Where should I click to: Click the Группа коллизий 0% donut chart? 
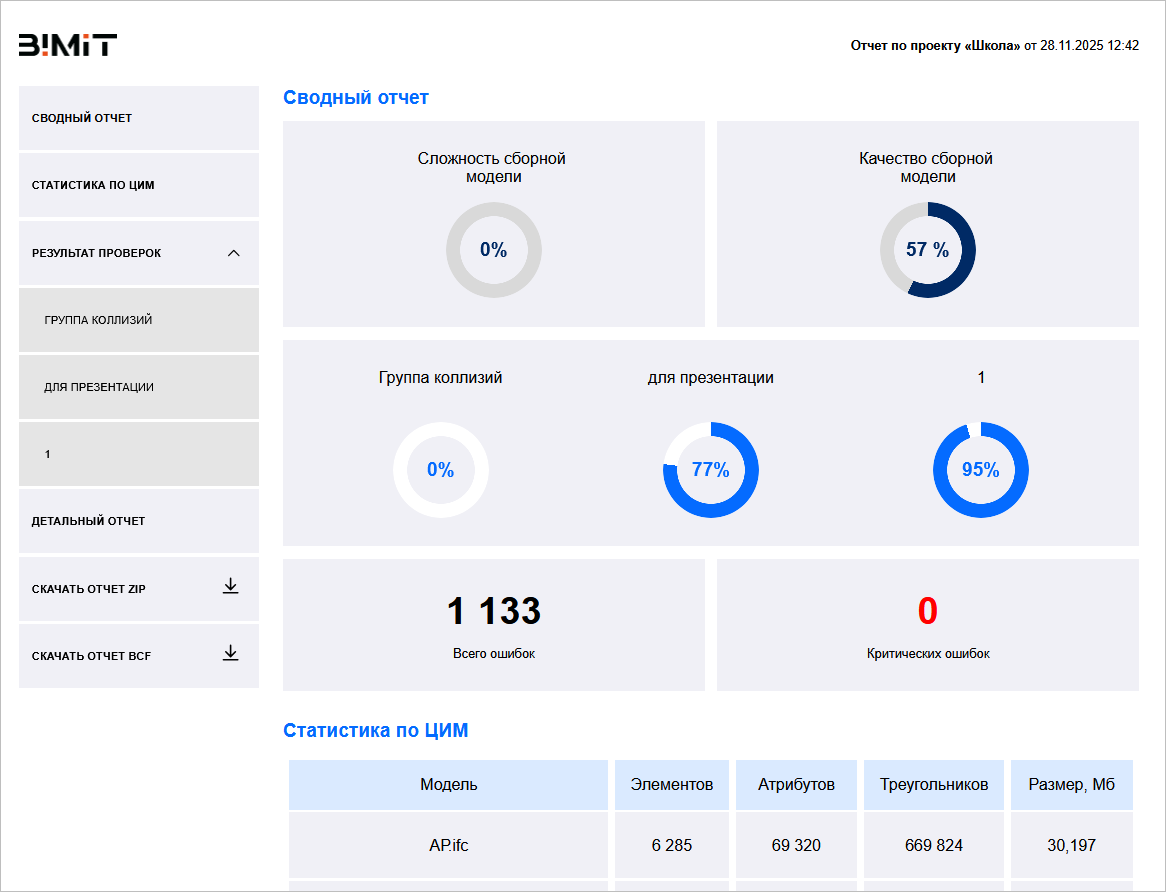440,470
